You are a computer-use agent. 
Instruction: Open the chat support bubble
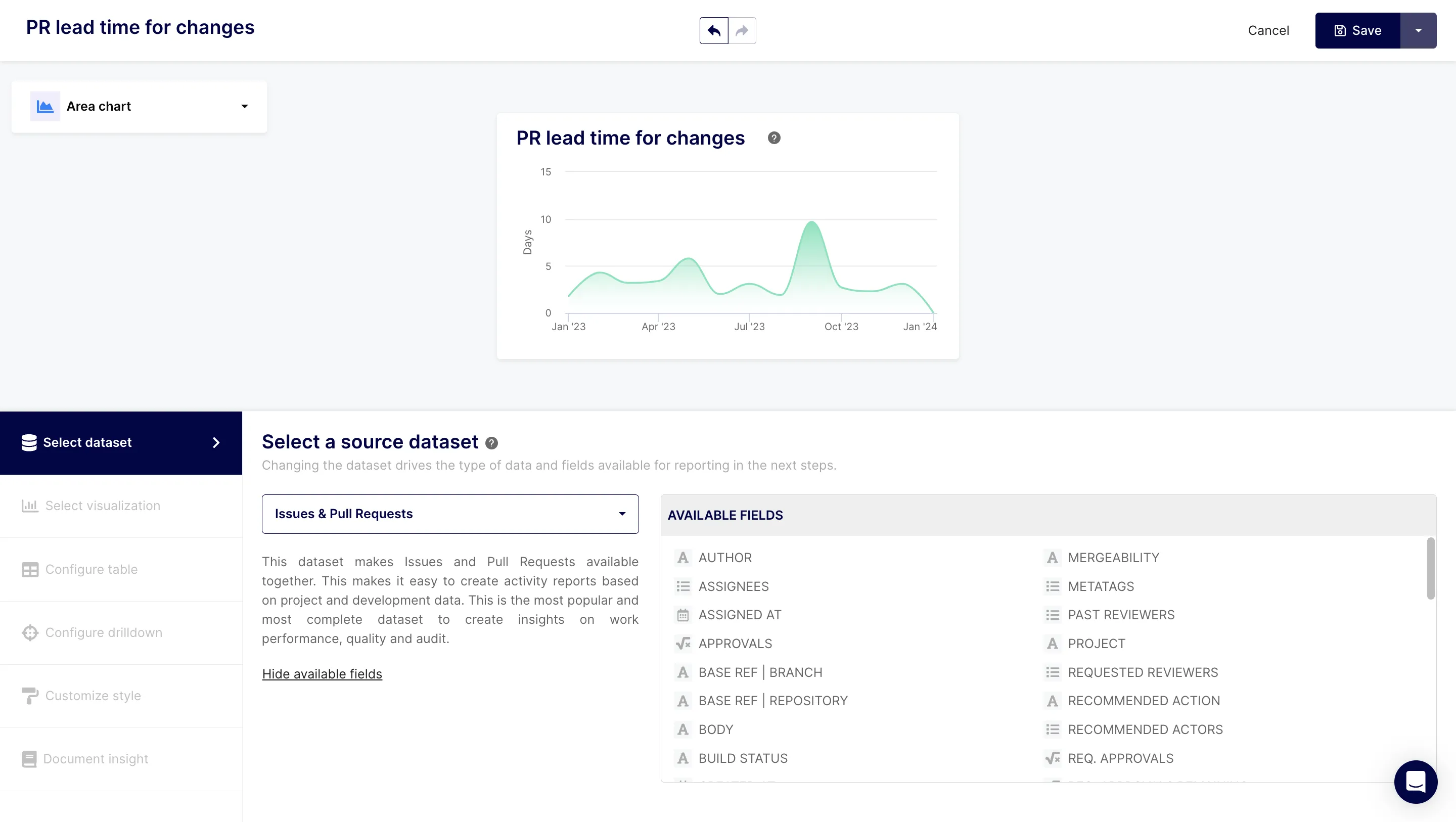(x=1416, y=782)
